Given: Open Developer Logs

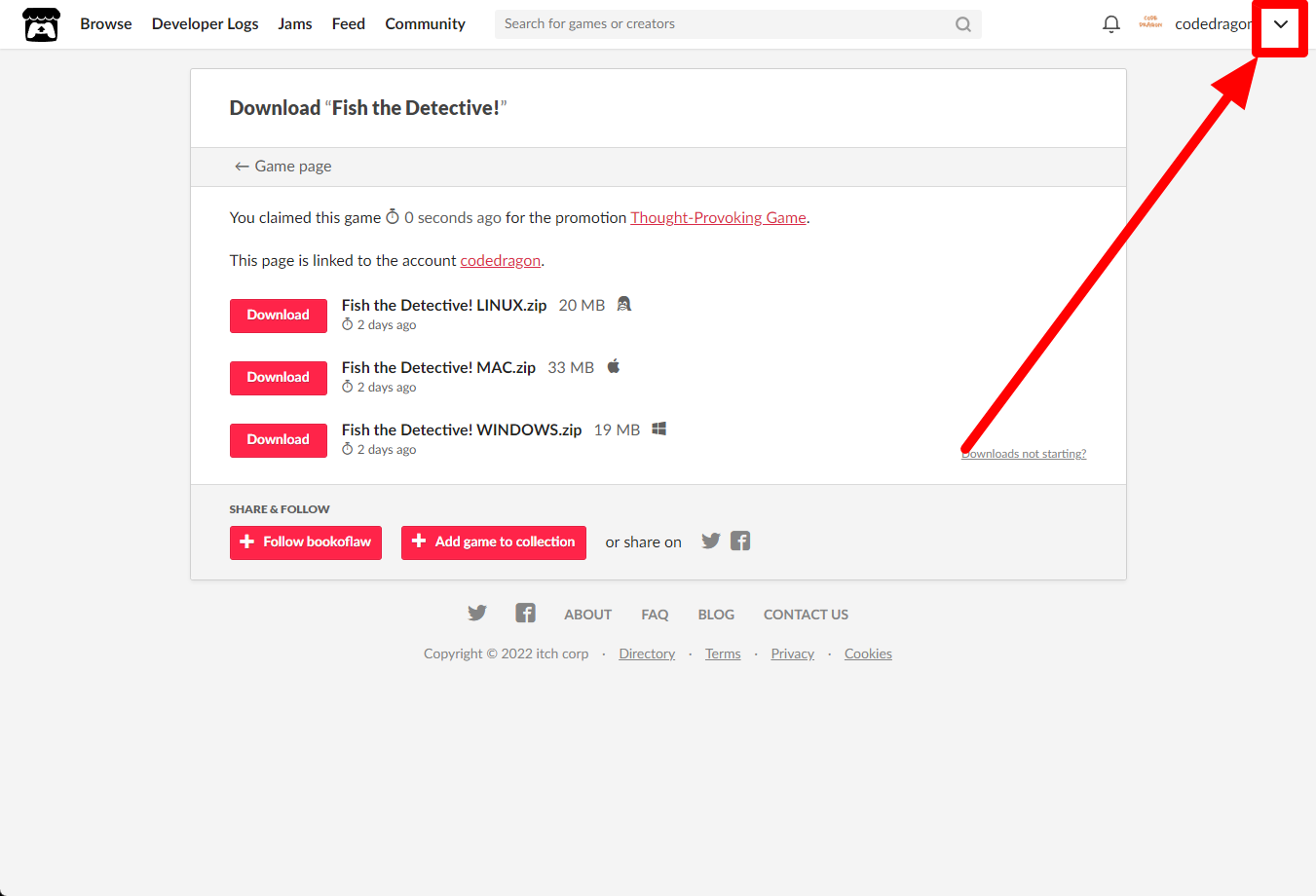Looking at the screenshot, I should point(206,24).
